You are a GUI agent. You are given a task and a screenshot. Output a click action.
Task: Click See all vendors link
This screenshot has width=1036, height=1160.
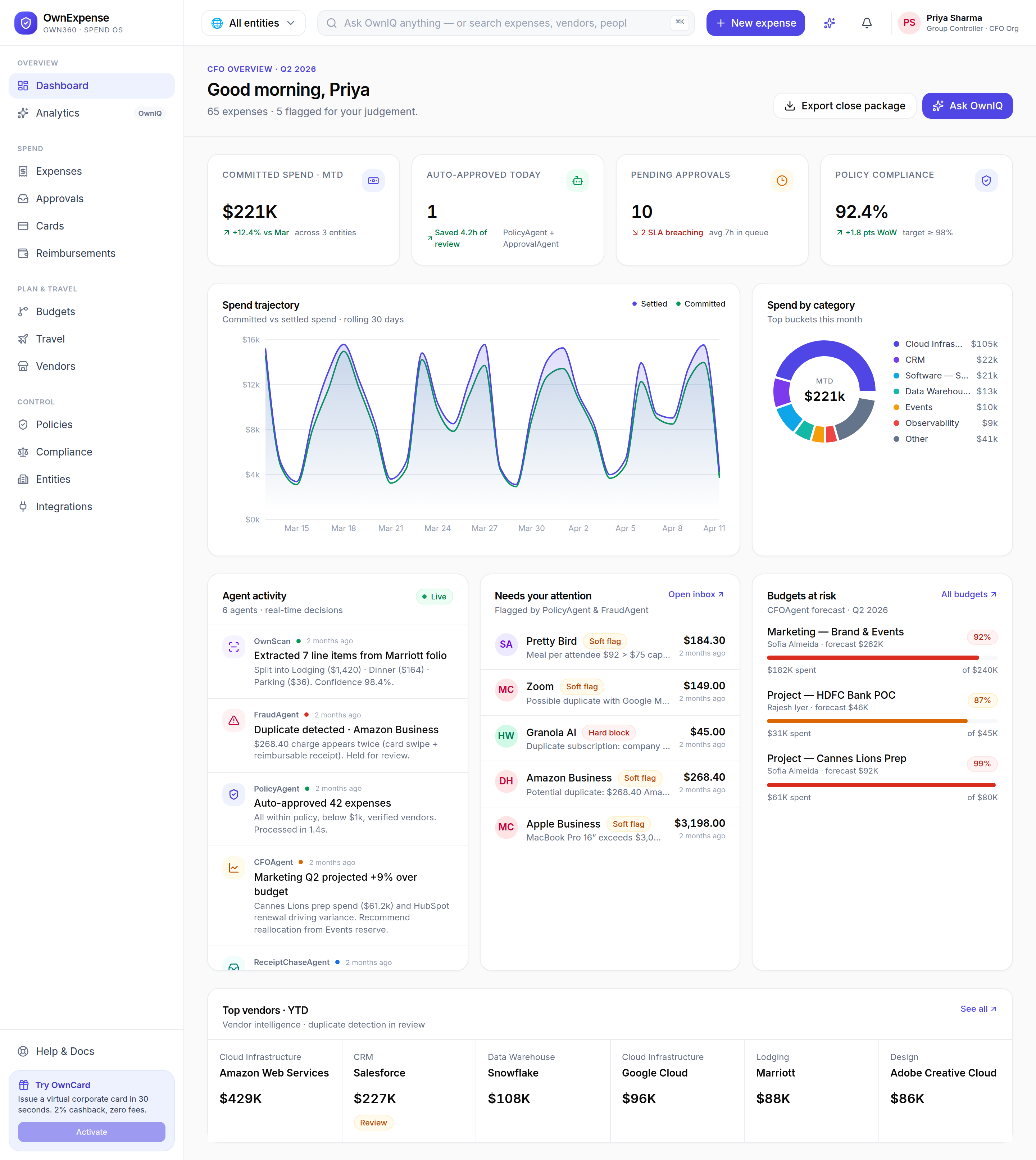[978, 1009]
